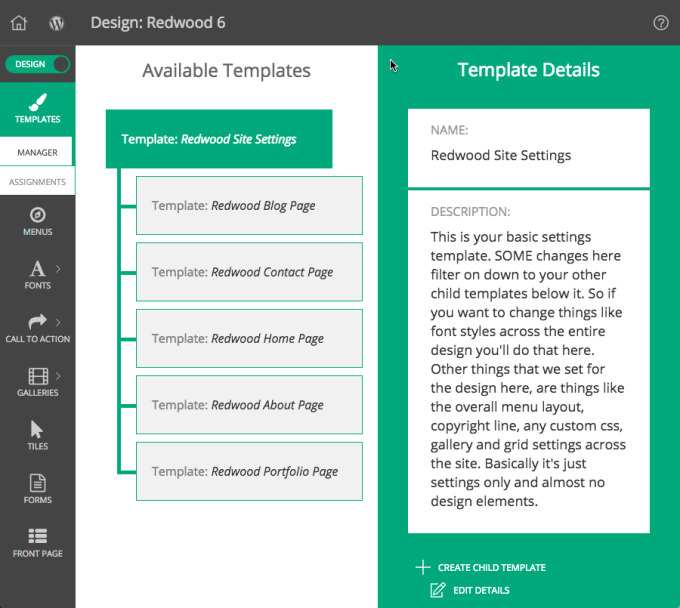680x608 pixels.
Task: Toggle the Design mode switch
Action: 38,64
